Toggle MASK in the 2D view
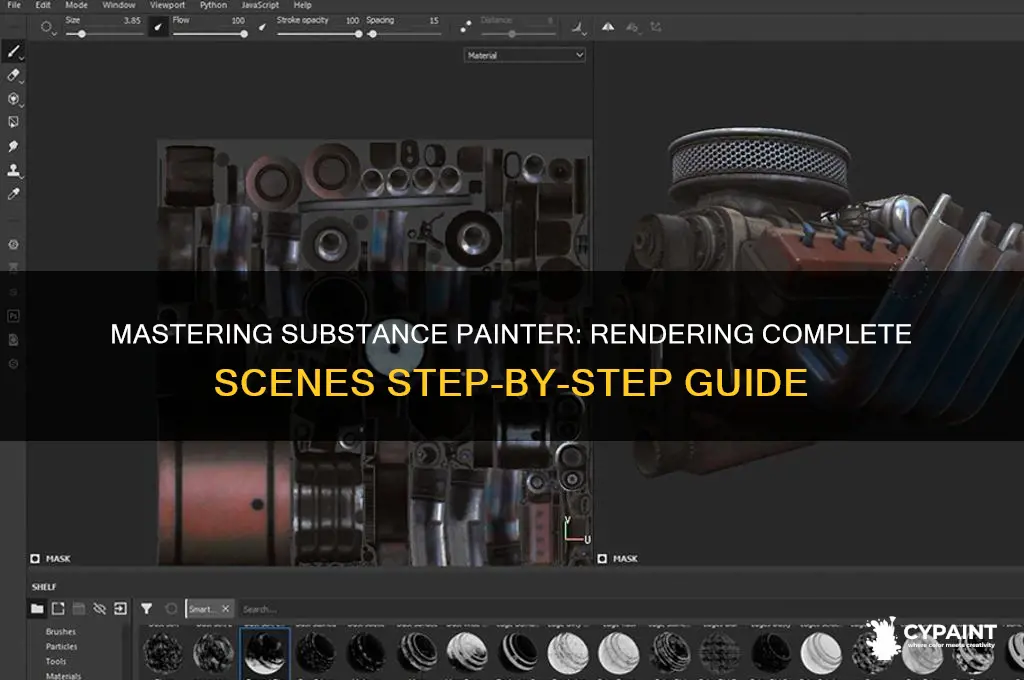 pos(50,559)
